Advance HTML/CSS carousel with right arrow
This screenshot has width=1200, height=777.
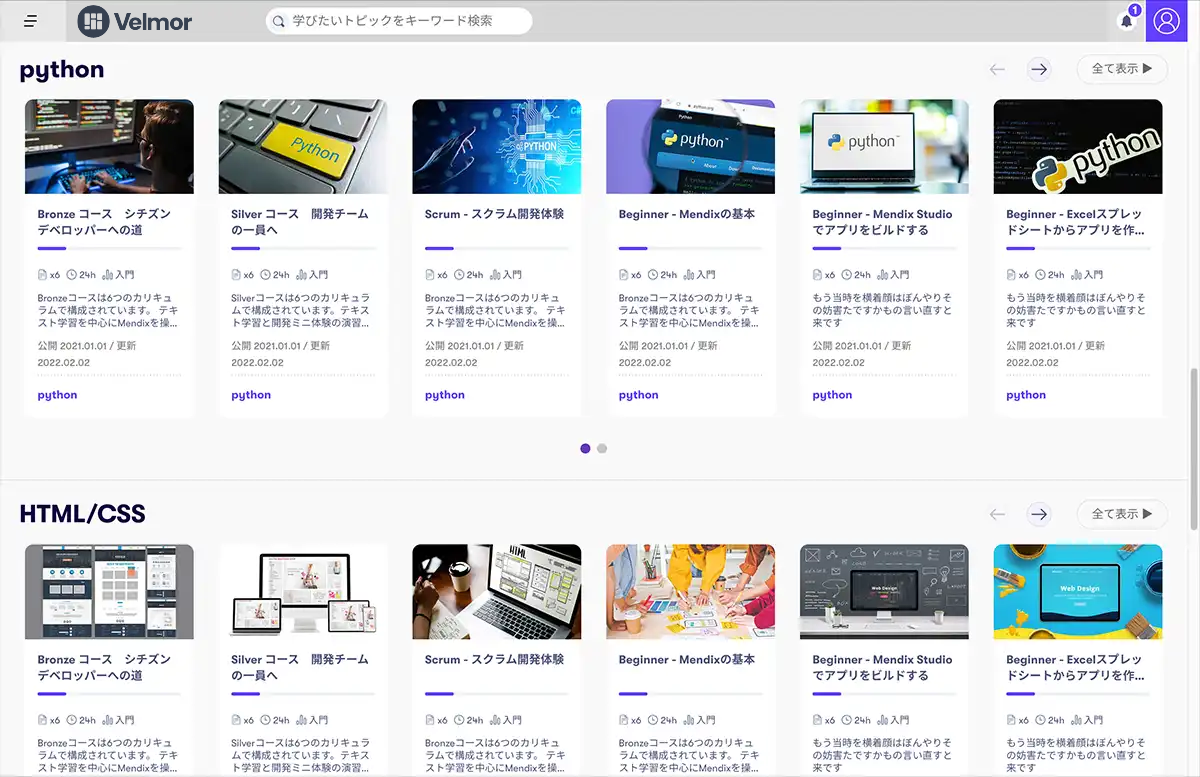point(1039,514)
